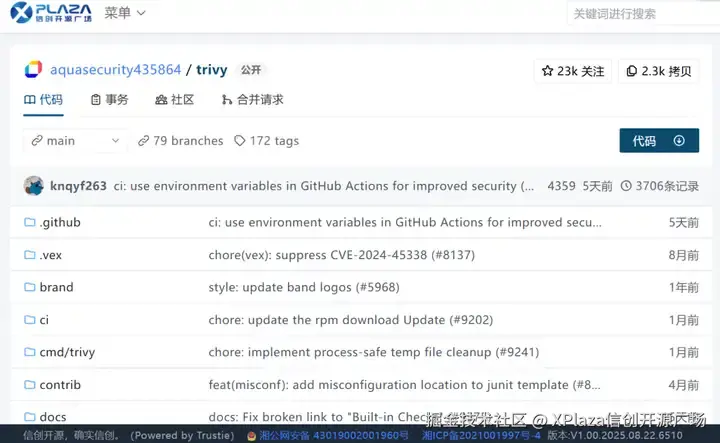The width and height of the screenshot is (720, 443).
Task: Open the trivy repository link
Action: click(212, 70)
